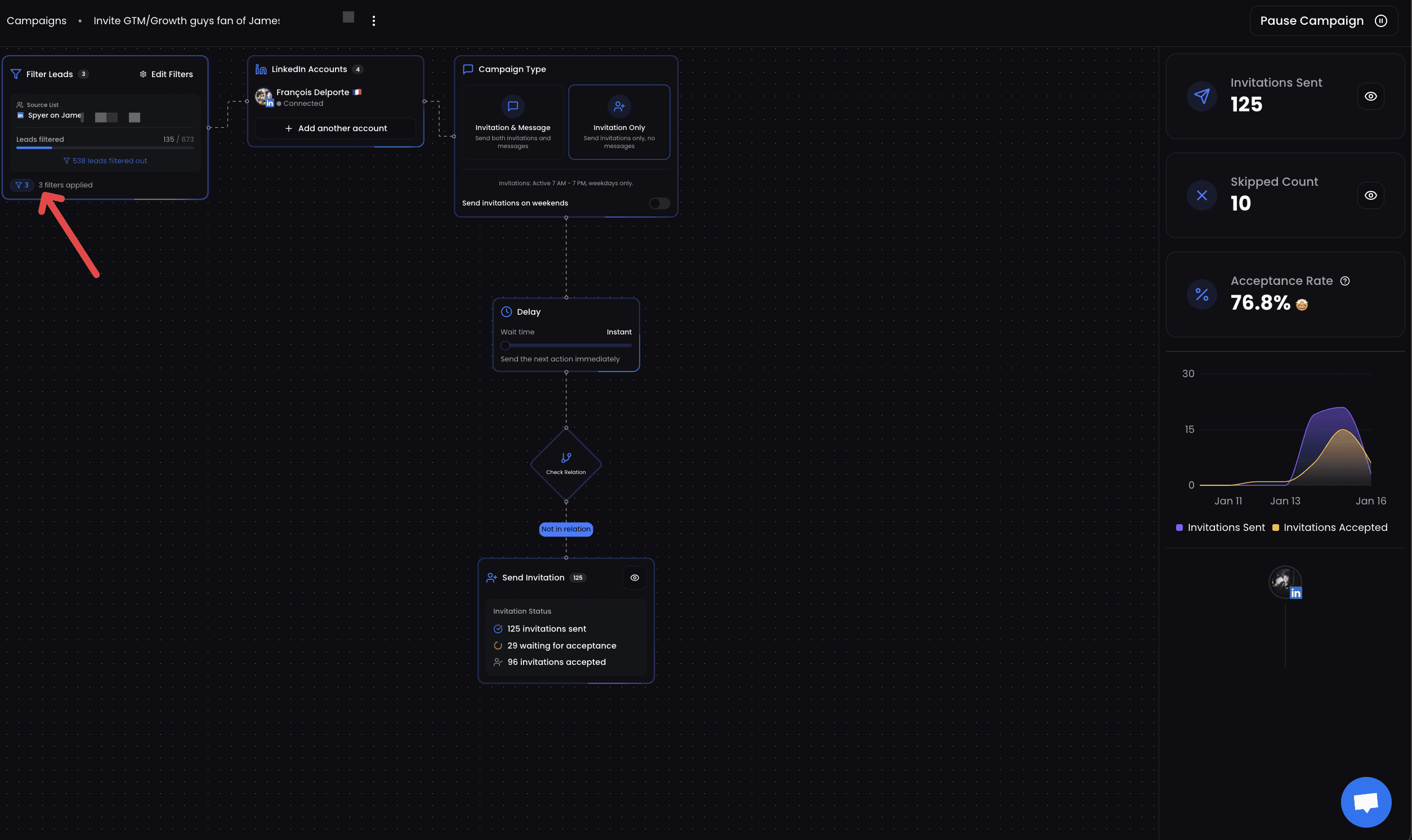Image resolution: width=1412 pixels, height=840 pixels.
Task: Open the Campaigns breadcrumb
Action: click(x=35, y=20)
